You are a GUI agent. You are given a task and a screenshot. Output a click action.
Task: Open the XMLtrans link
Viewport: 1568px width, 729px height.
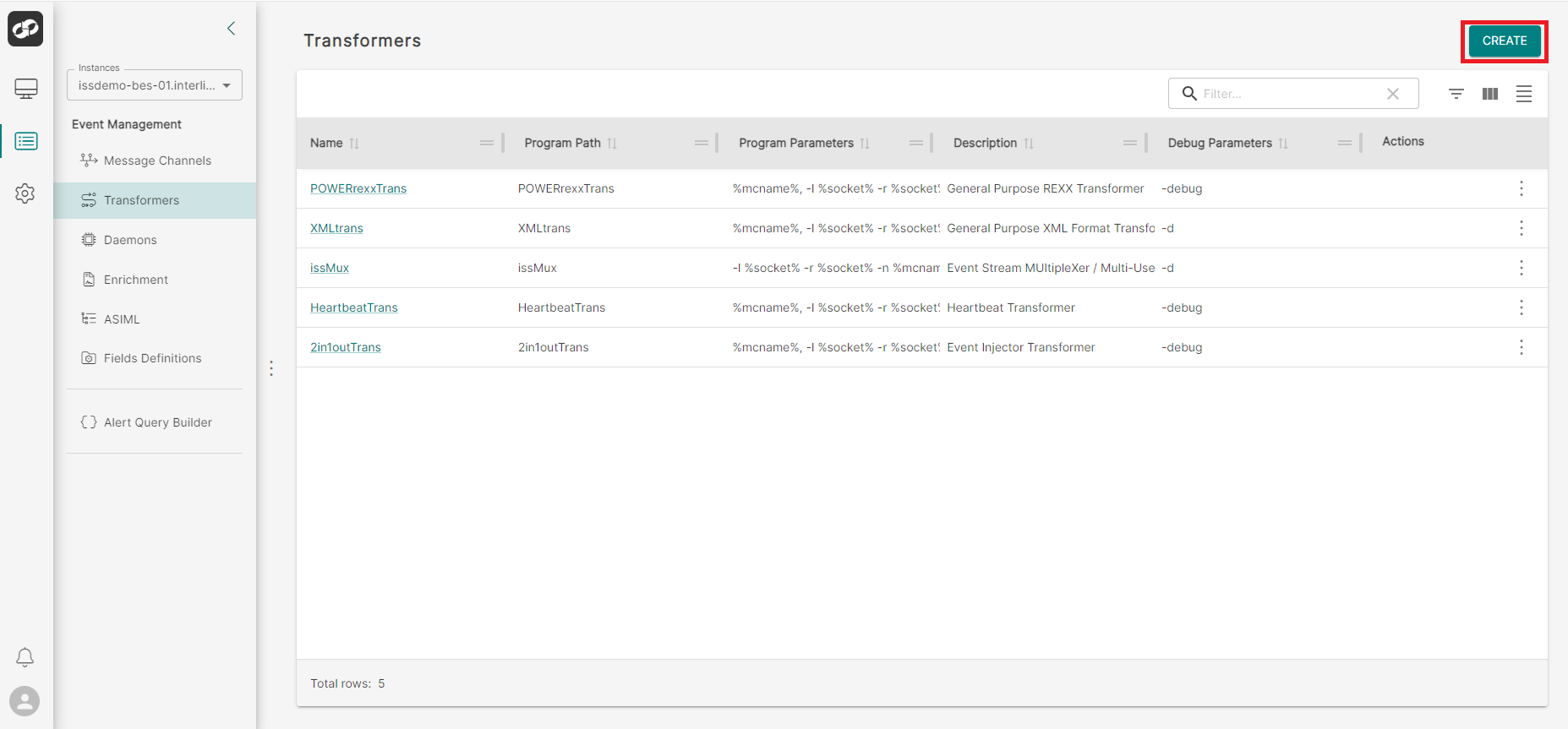tap(336, 228)
